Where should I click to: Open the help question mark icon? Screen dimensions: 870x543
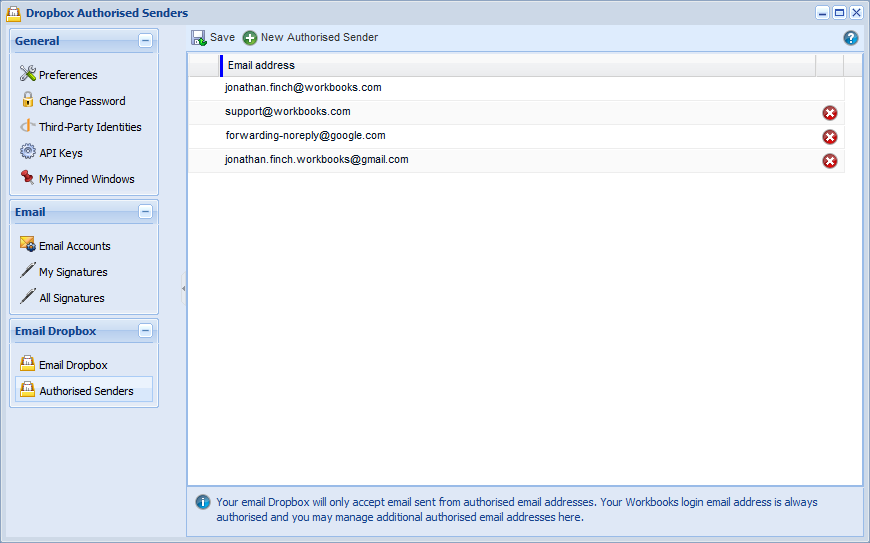(851, 38)
